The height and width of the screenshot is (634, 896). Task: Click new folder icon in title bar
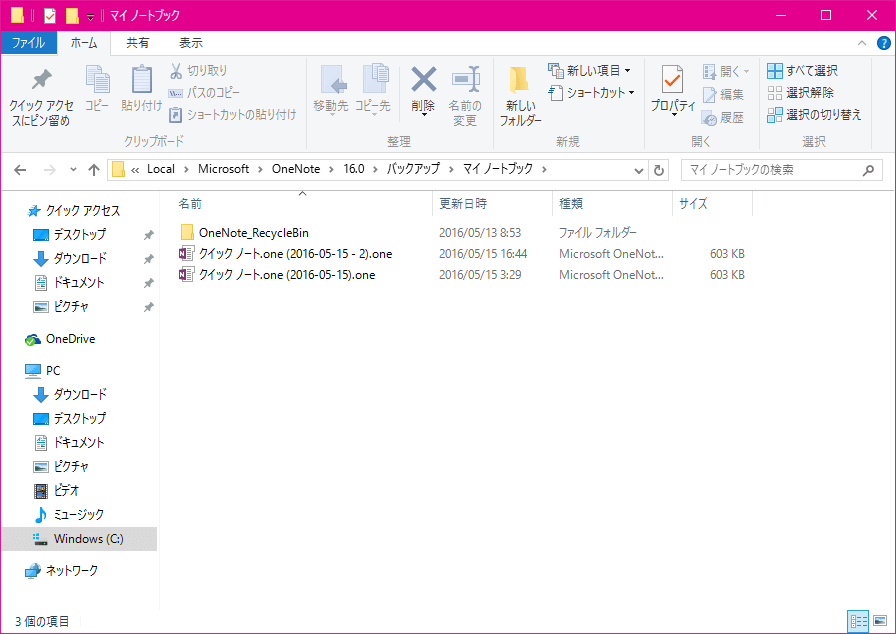point(72,16)
